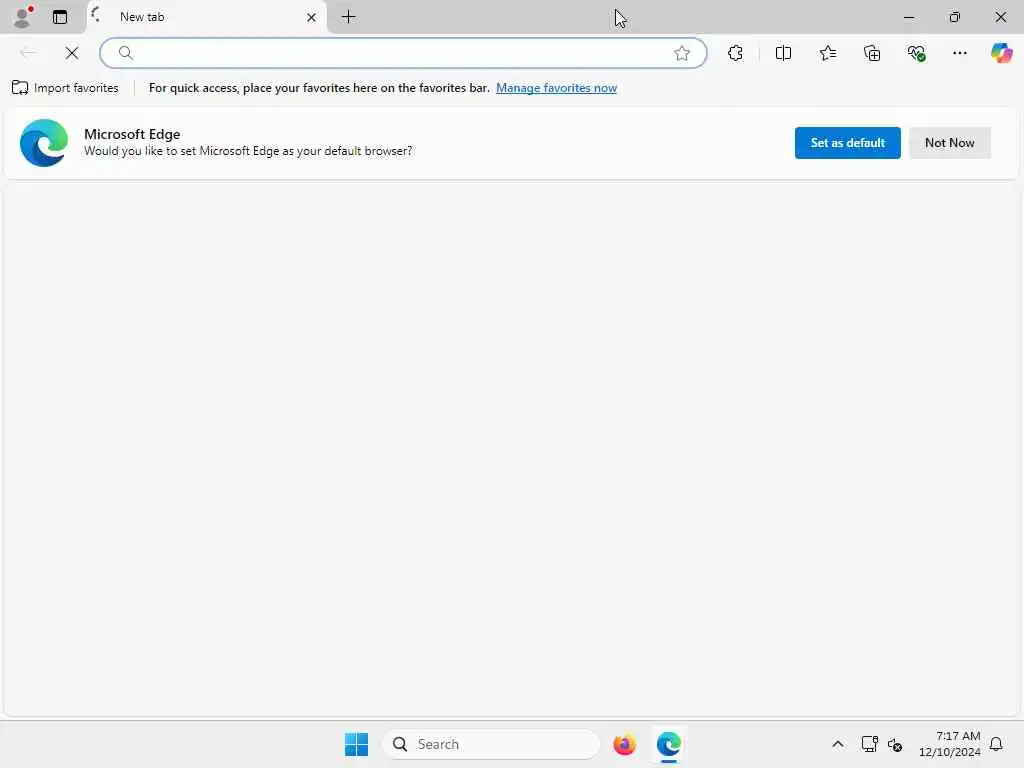Launch Copilot from toolbar
Image resolution: width=1024 pixels, height=768 pixels.
coord(1001,53)
